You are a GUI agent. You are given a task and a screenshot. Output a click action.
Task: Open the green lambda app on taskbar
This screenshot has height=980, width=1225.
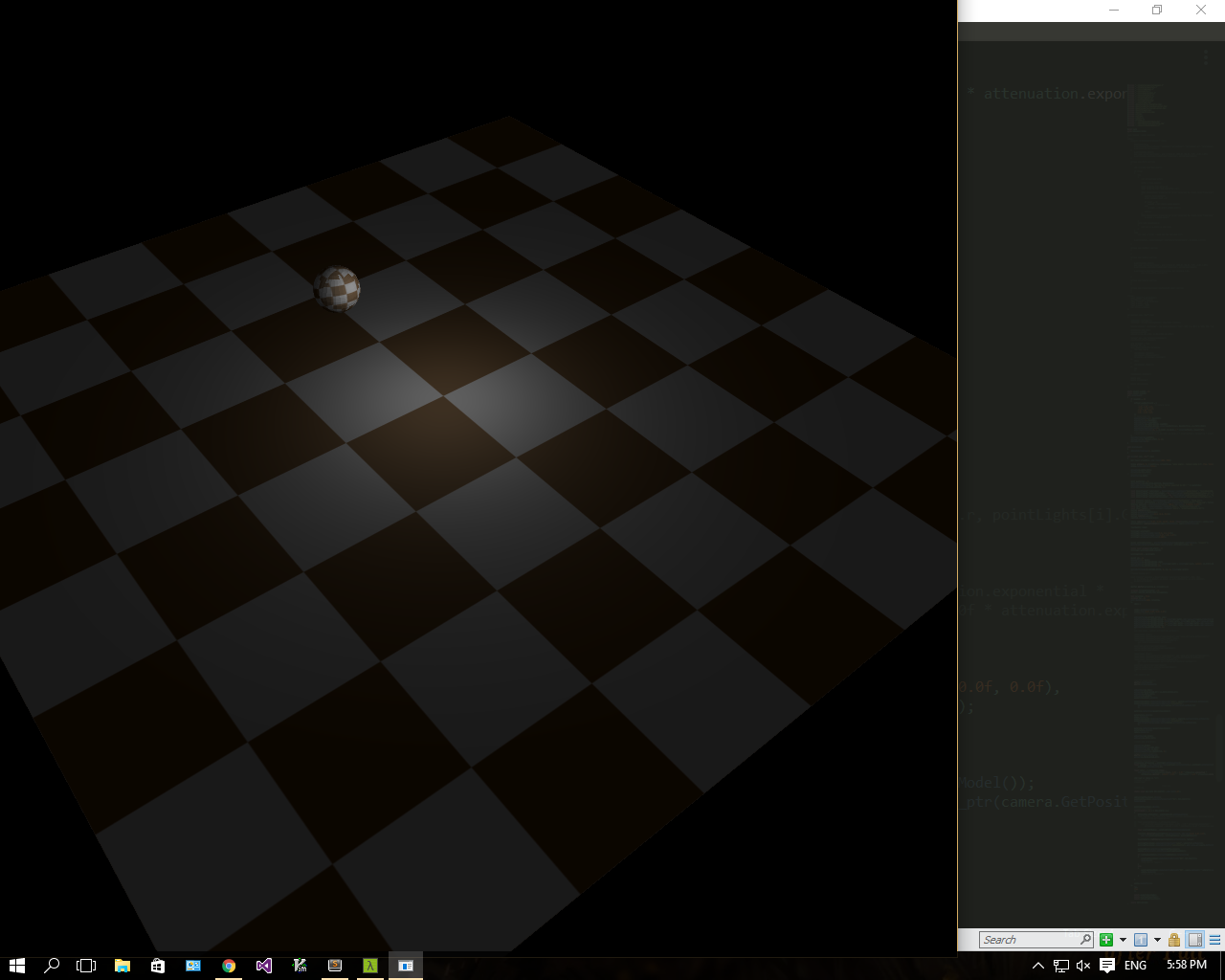pos(369,966)
